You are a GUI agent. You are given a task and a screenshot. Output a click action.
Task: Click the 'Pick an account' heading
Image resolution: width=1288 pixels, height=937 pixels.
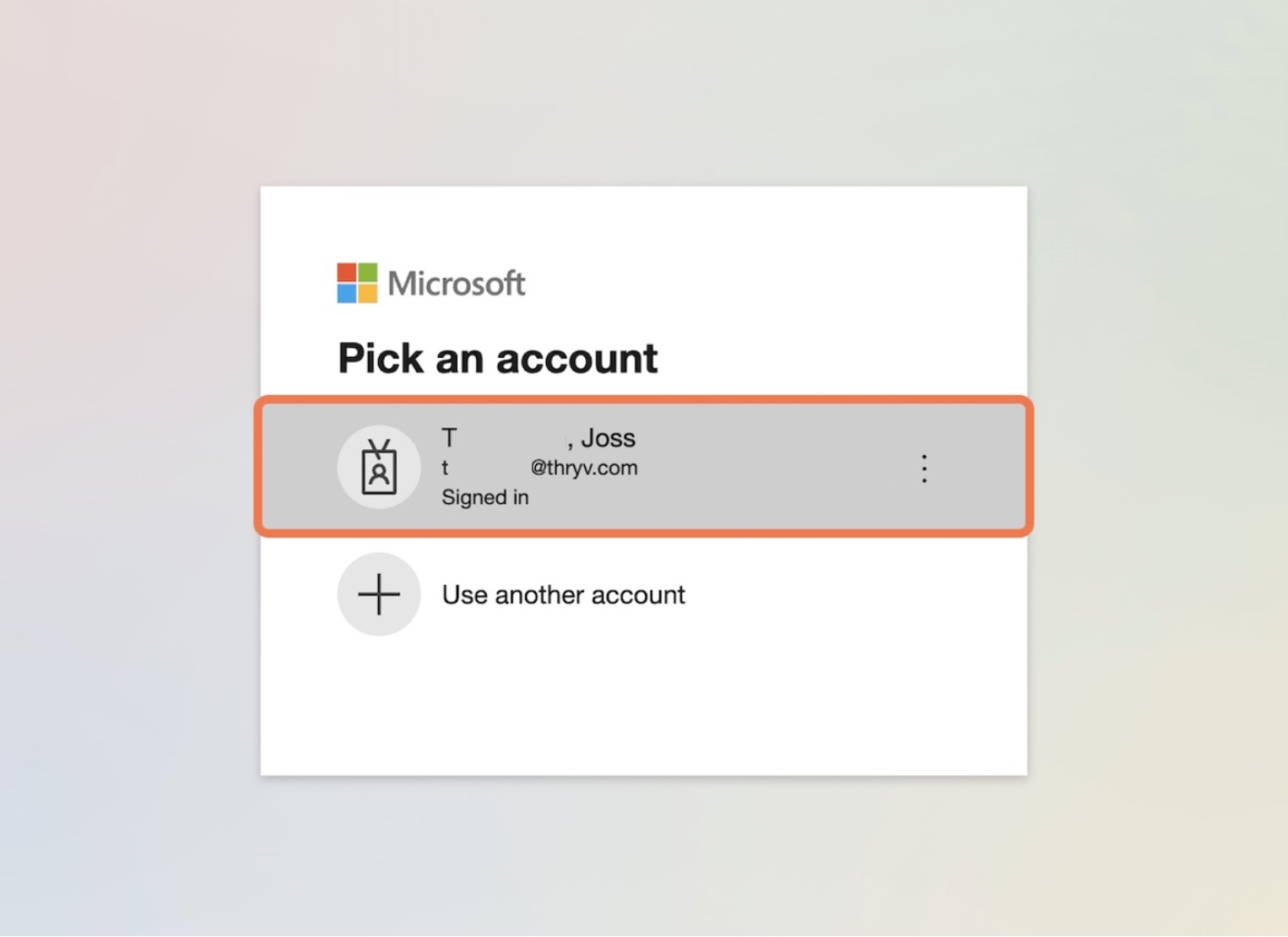pos(497,358)
